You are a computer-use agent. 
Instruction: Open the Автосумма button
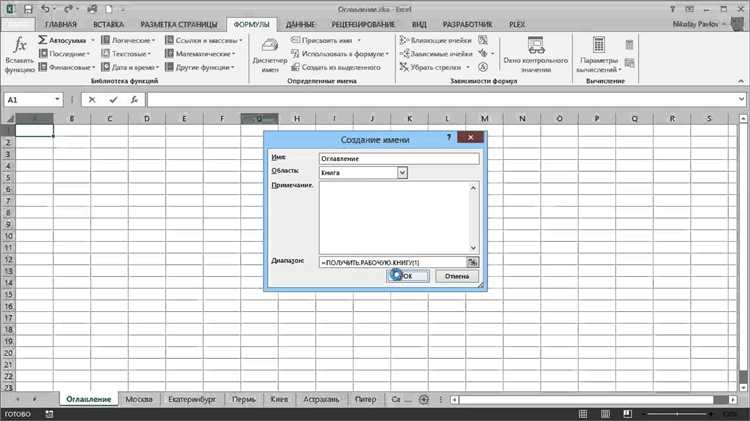66,40
